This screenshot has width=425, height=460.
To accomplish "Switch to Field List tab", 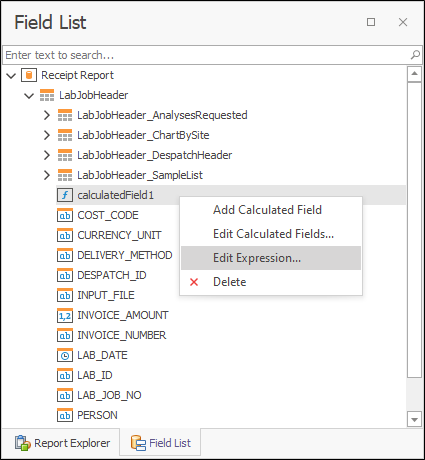I will (x=160, y=443).
